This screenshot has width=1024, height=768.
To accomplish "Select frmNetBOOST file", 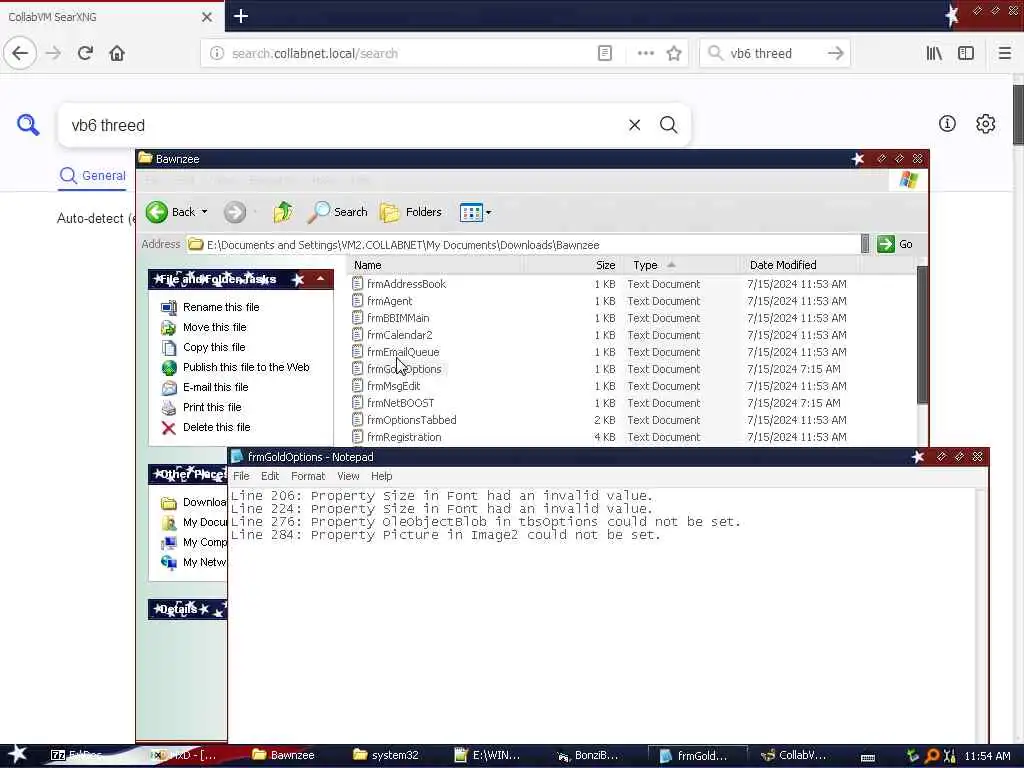I will [x=400, y=403].
